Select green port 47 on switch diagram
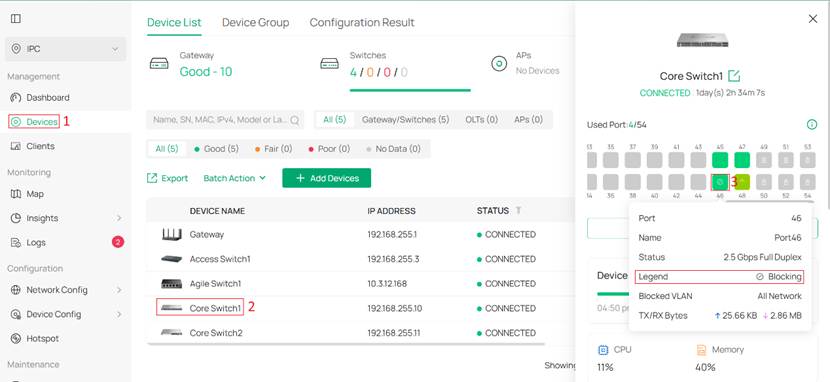The width and height of the screenshot is (830, 382). pyautogui.click(x=742, y=160)
